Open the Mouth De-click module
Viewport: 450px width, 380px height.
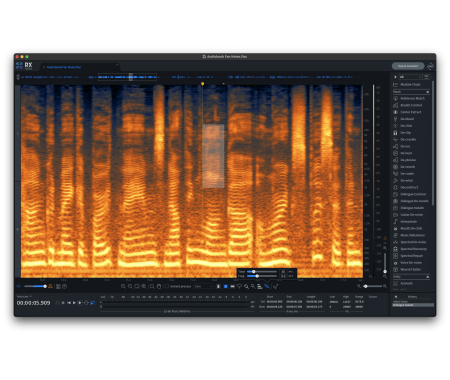coord(412,228)
